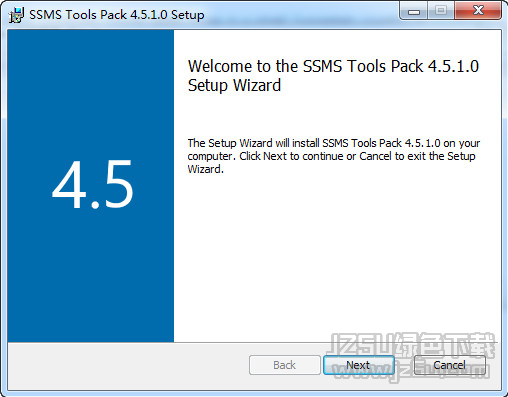Click the 4.5.1.0 version in the welcome heading

[454, 66]
